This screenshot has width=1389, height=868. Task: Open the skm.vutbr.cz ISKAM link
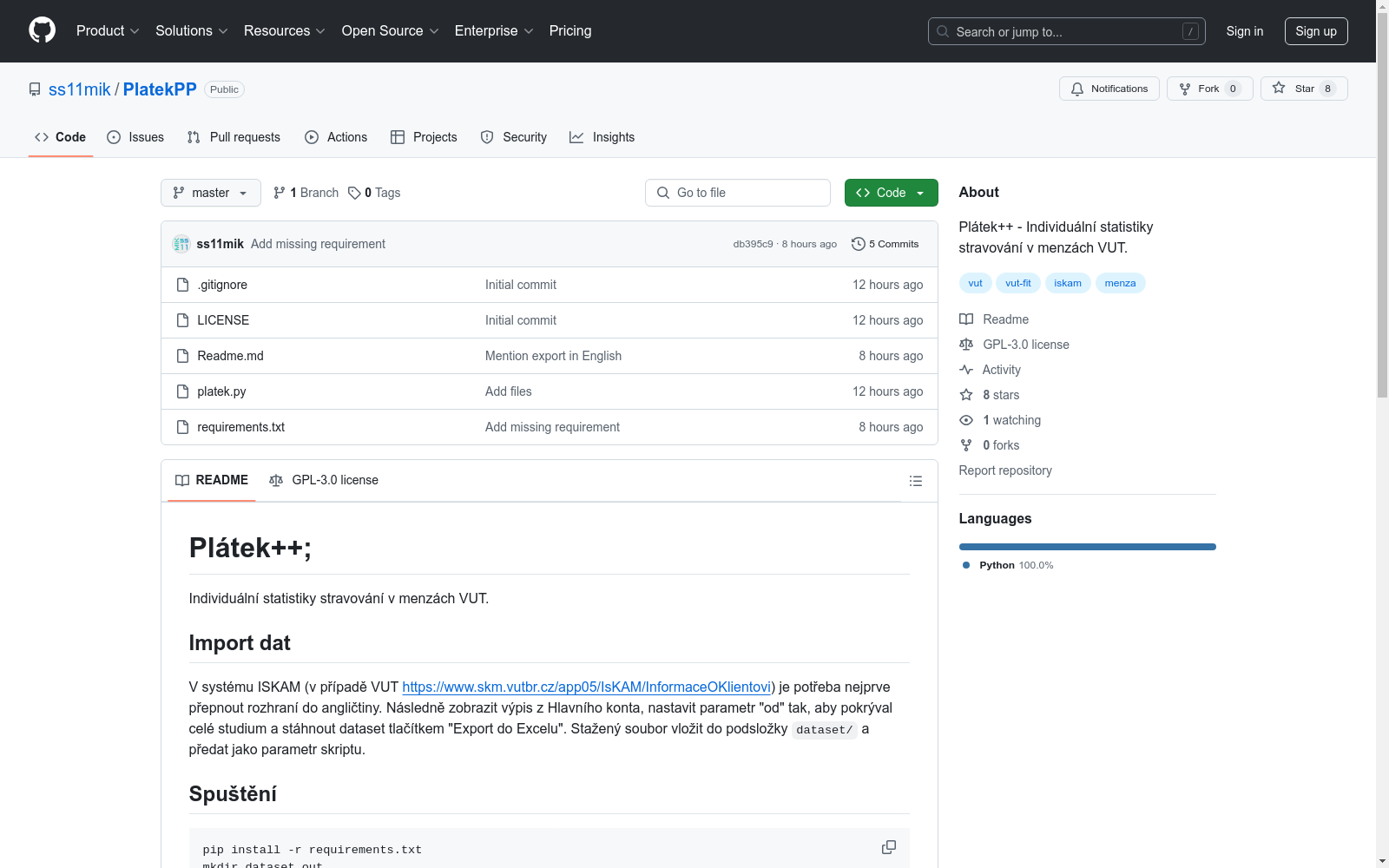587,687
